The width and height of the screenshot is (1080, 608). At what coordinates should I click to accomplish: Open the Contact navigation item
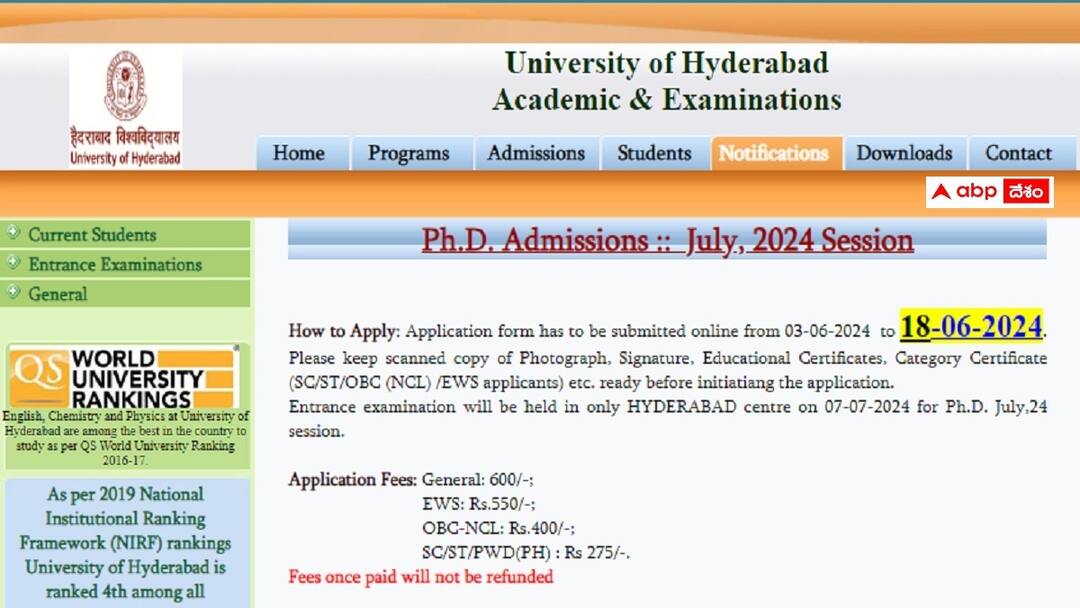coord(1020,153)
